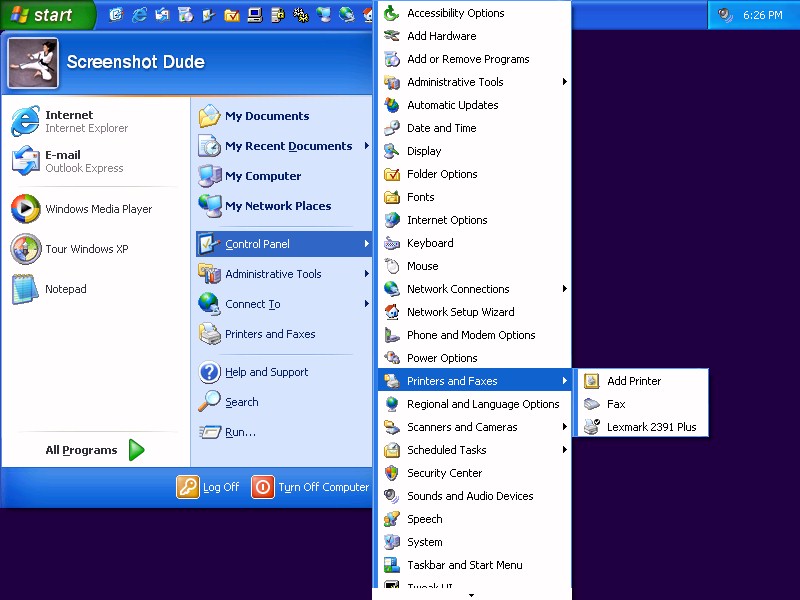Click the Log Off button

[x=209, y=487]
